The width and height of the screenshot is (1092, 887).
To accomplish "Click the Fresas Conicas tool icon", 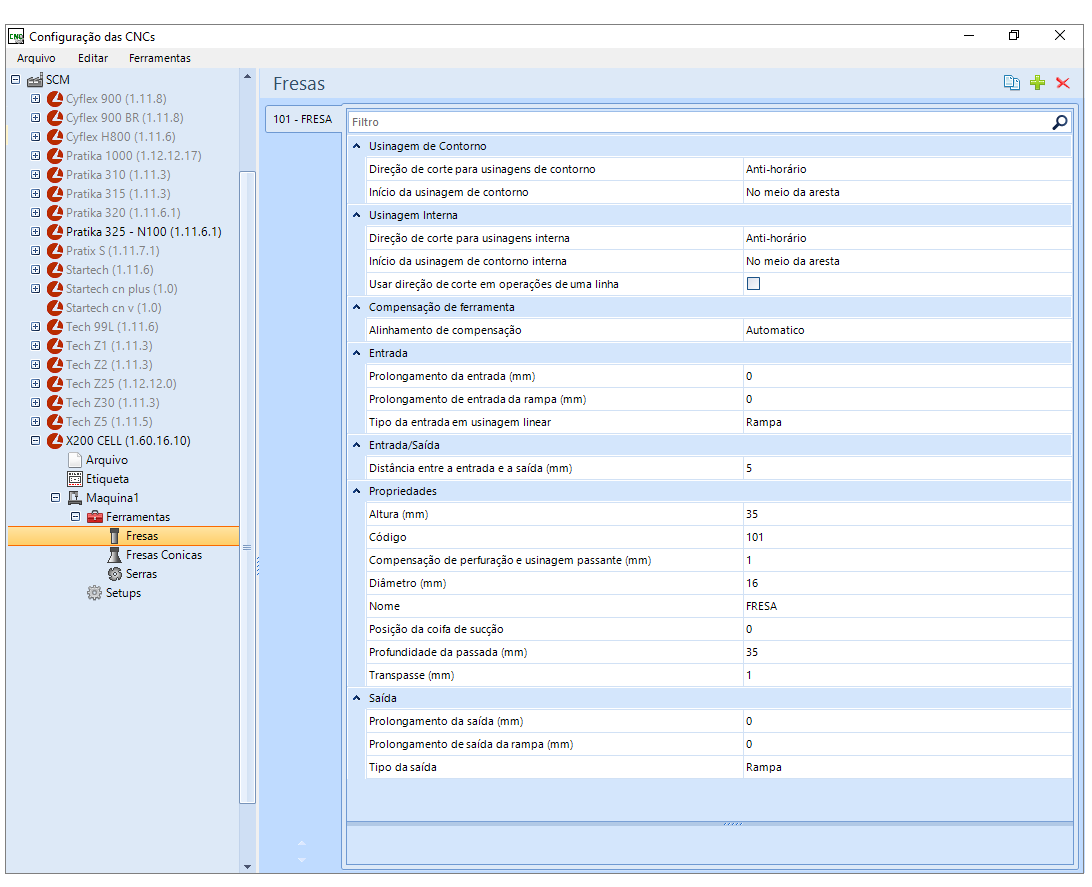I will pos(115,555).
